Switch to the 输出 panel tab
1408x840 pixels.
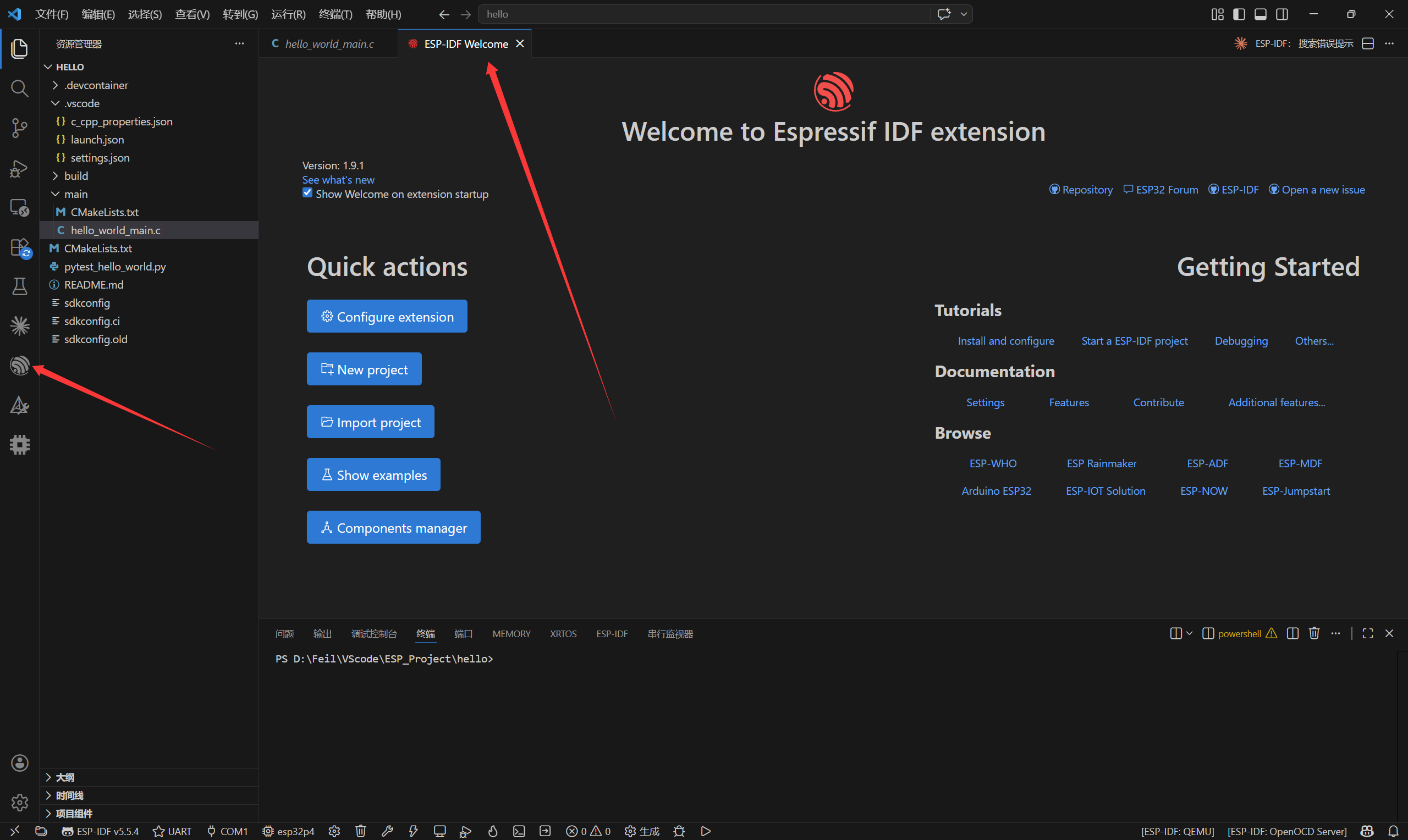[322, 633]
